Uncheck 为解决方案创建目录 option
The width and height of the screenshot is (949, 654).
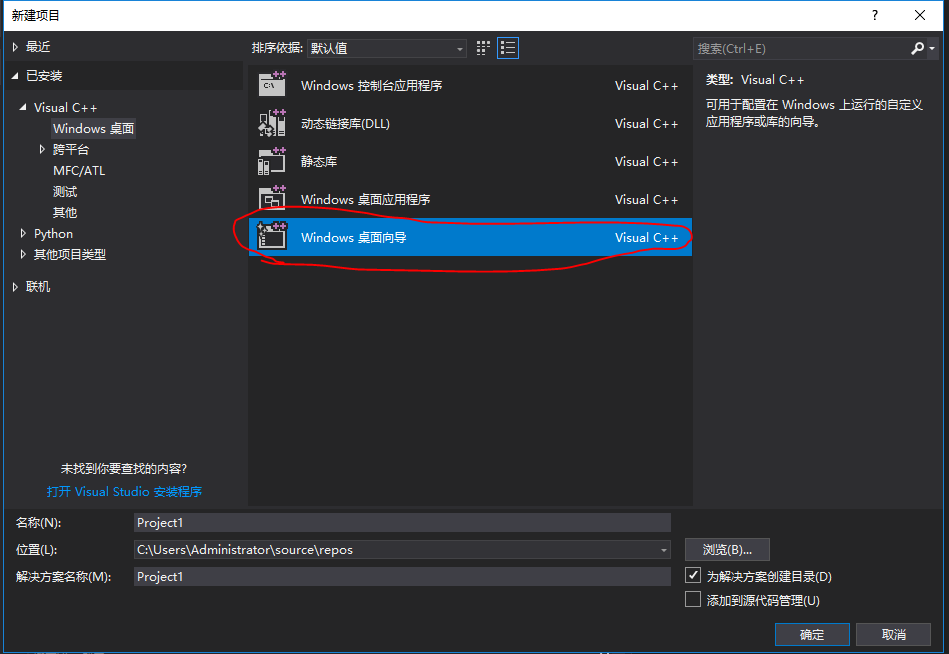click(x=694, y=574)
